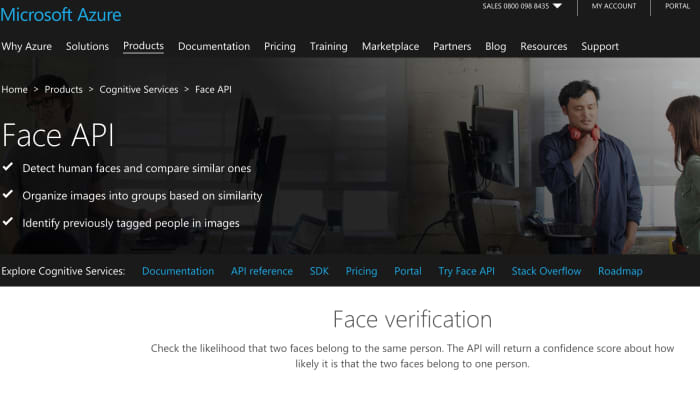
Task: Click the text 'Identify previously tagged people in images'
Action: [x=131, y=223]
